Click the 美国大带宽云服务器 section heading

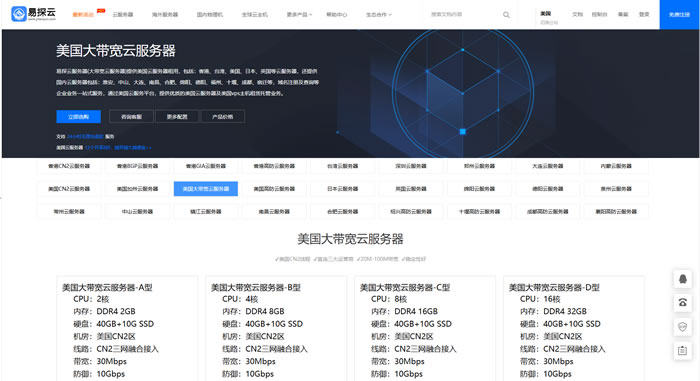pos(350,239)
